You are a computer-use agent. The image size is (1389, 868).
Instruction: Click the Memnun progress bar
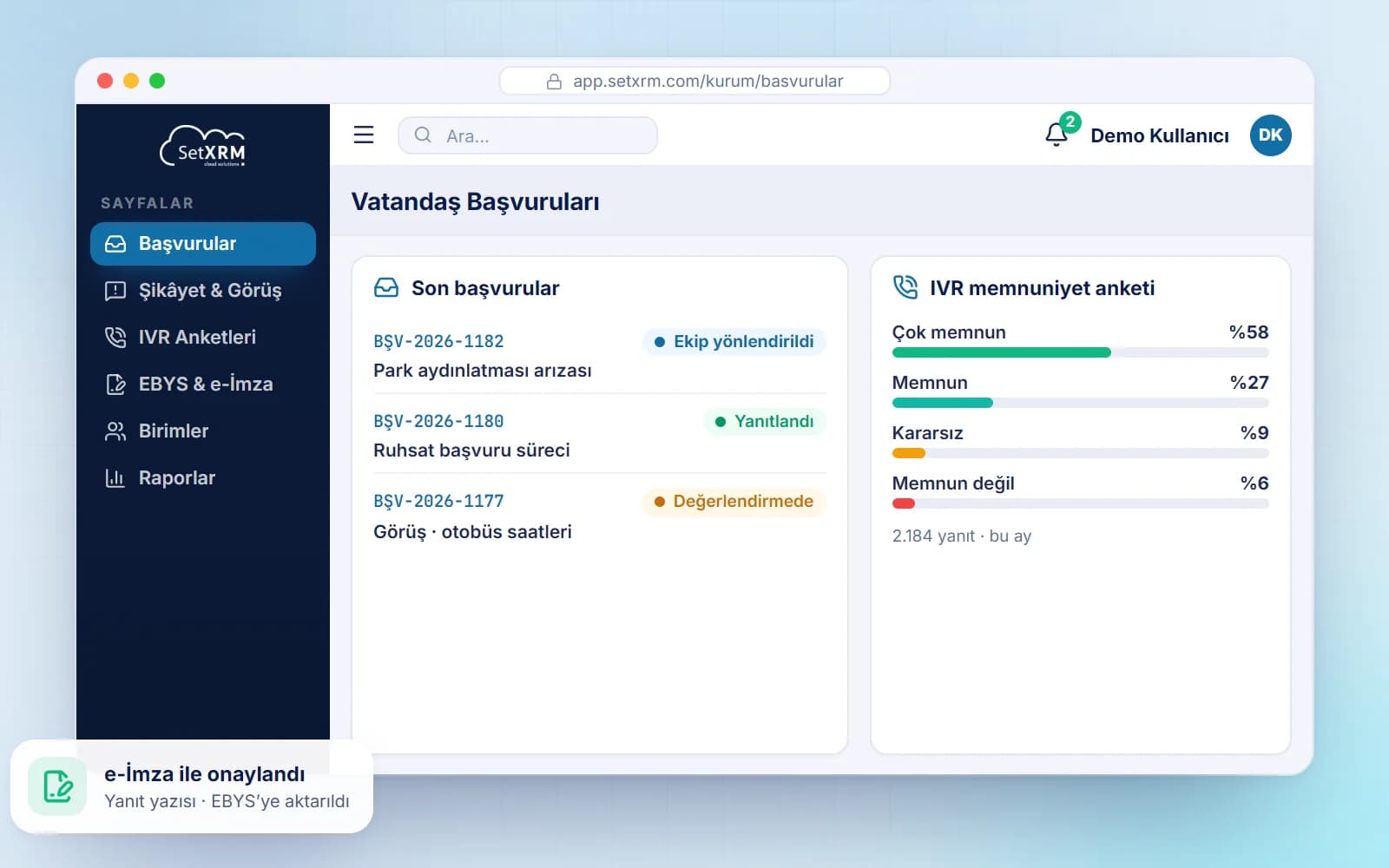(1080, 403)
